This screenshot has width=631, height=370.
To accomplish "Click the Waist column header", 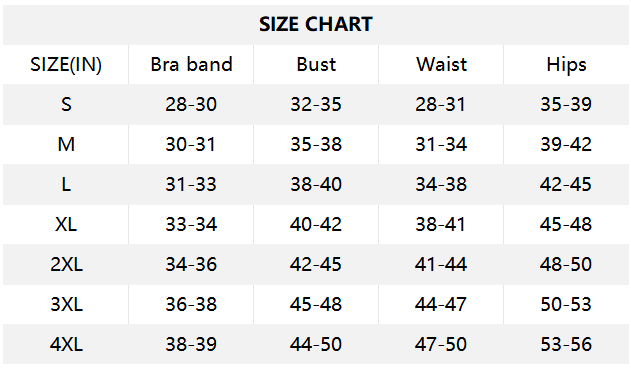I will click(441, 64).
